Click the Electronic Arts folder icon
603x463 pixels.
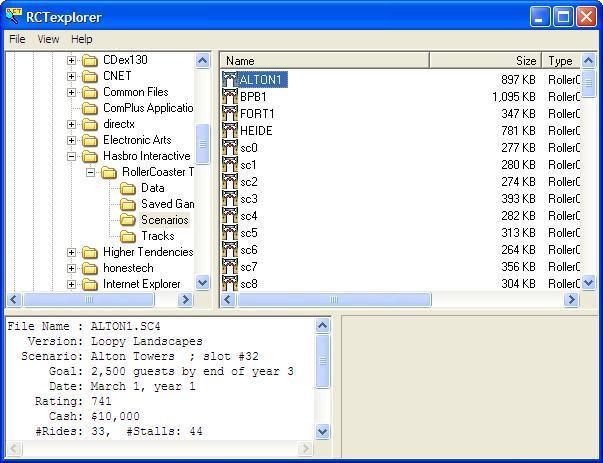pos(90,140)
